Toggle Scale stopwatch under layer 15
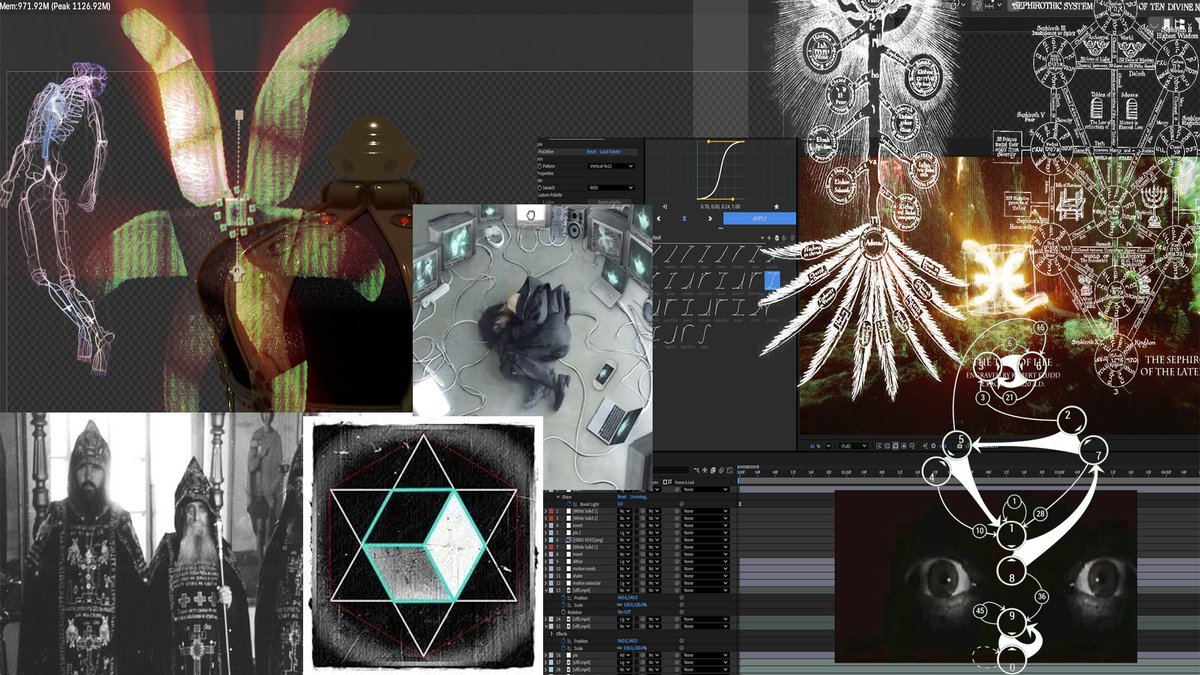 point(563,648)
